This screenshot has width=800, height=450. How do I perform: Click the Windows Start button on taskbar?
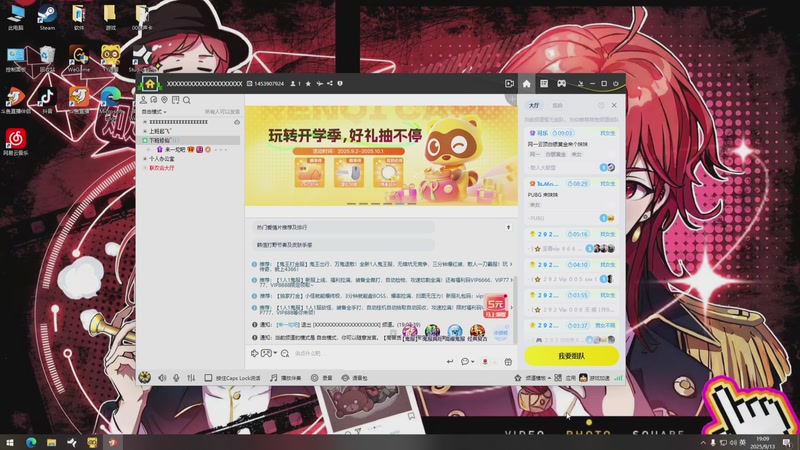(9, 442)
